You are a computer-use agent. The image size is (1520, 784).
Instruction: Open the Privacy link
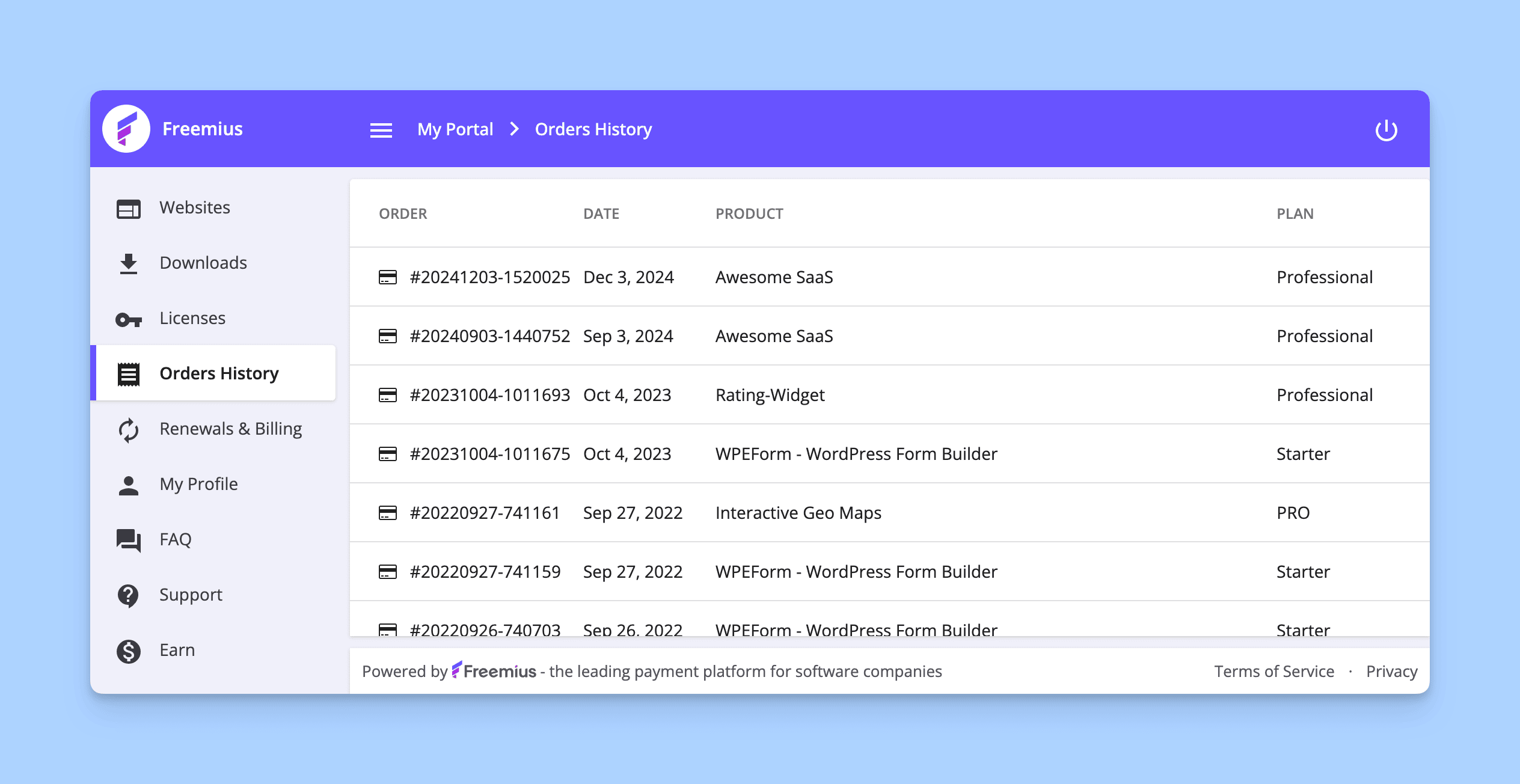click(1391, 671)
